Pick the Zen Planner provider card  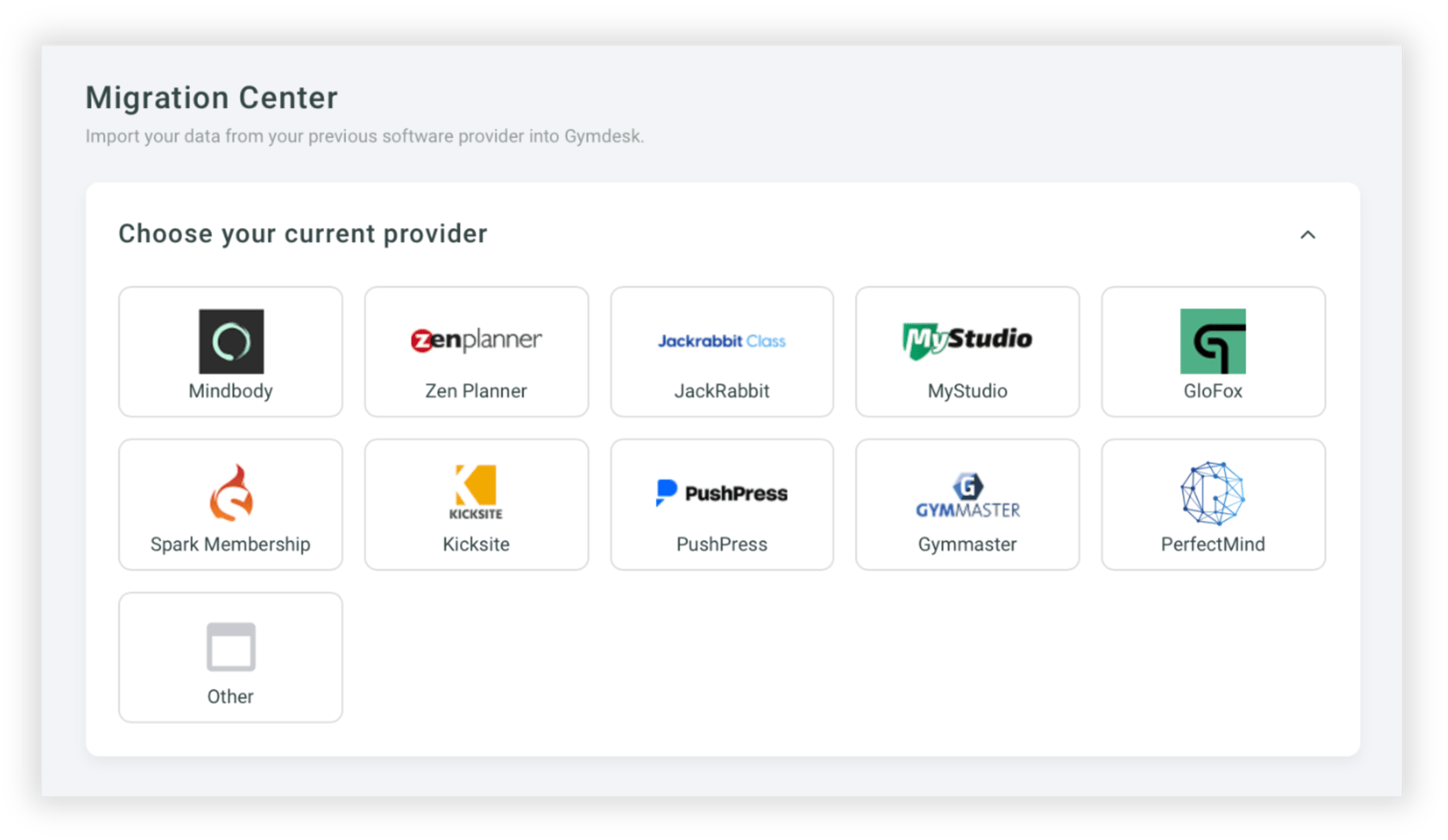(x=475, y=352)
